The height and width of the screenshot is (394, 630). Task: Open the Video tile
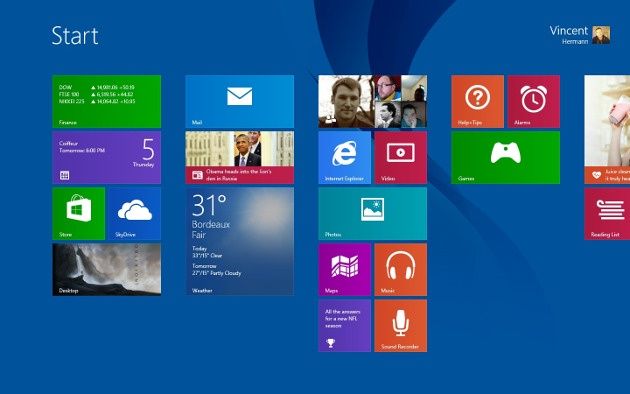pos(401,157)
